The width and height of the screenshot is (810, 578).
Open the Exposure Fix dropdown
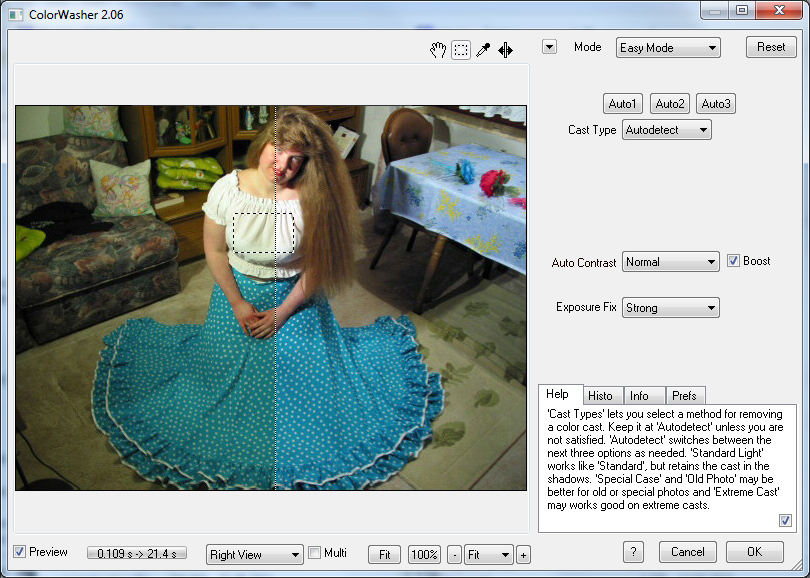click(670, 308)
